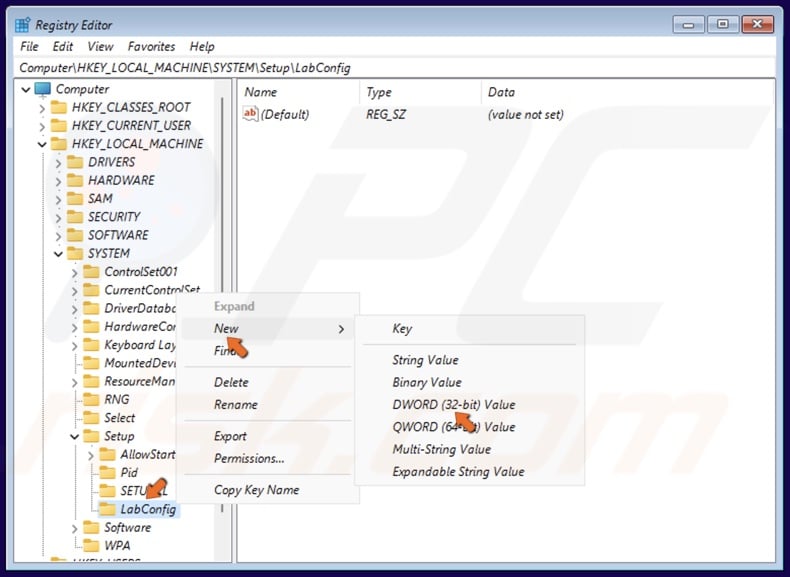The image size is (790, 577).
Task: Select QWORD (64-bit) Value in submenu
Action: (x=470, y=427)
